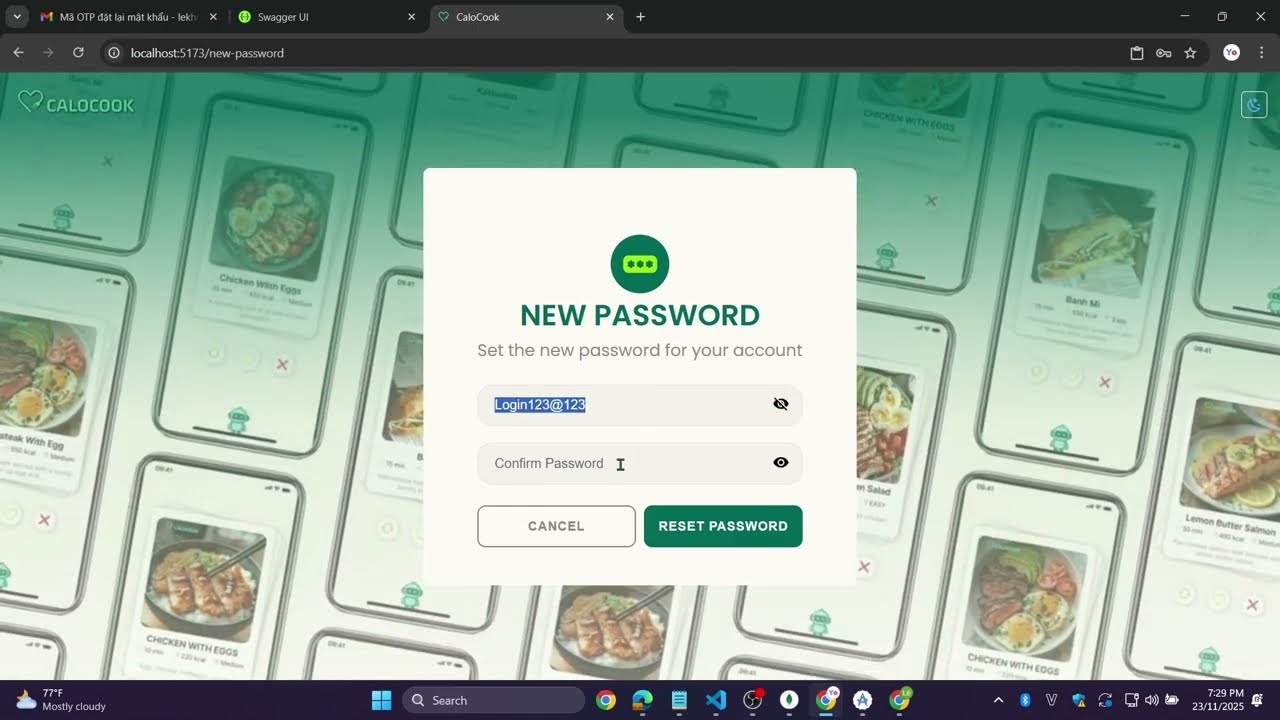The width and height of the screenshot is (1280, 720).
Task: Click the CANCEL button
Action: (556, 526)
